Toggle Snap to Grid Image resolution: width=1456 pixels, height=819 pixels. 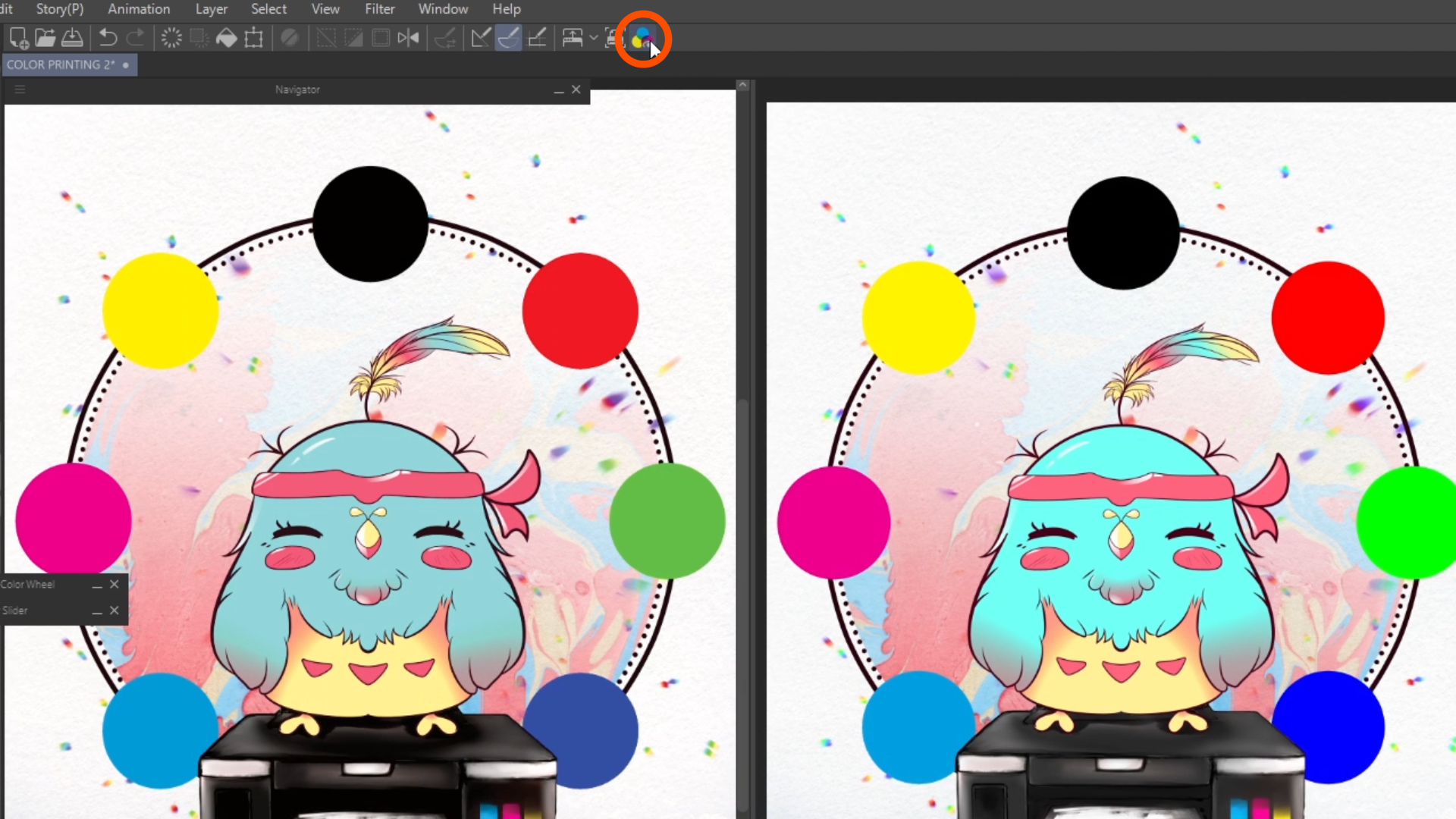(537, 38)
